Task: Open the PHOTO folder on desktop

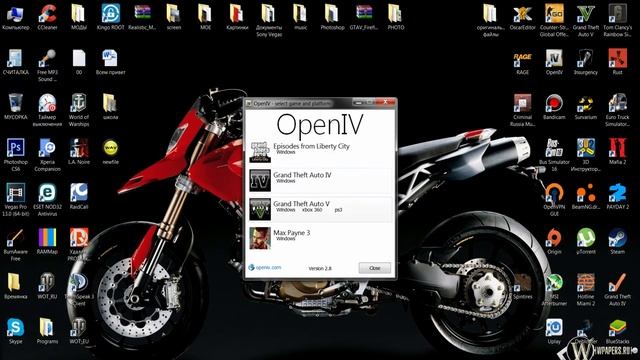Action: [x=395, y=17]
